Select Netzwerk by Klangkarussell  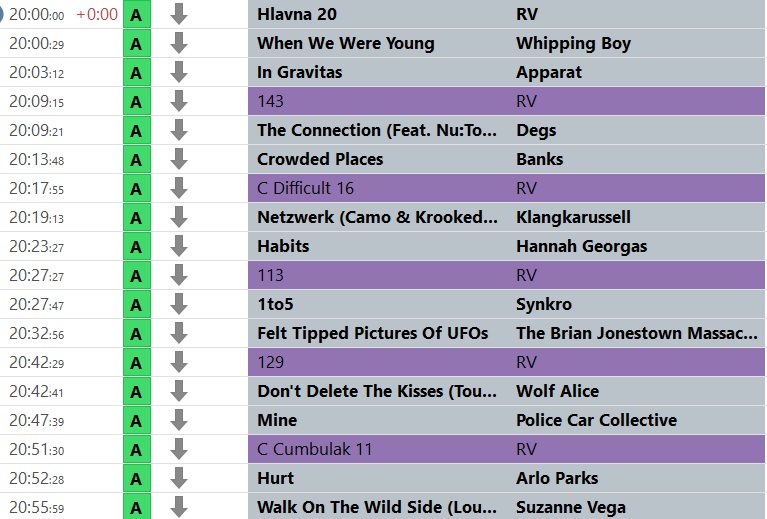506,217
